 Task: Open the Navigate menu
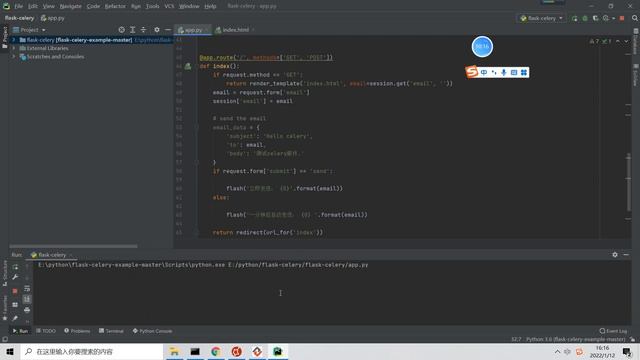(71, 6)
